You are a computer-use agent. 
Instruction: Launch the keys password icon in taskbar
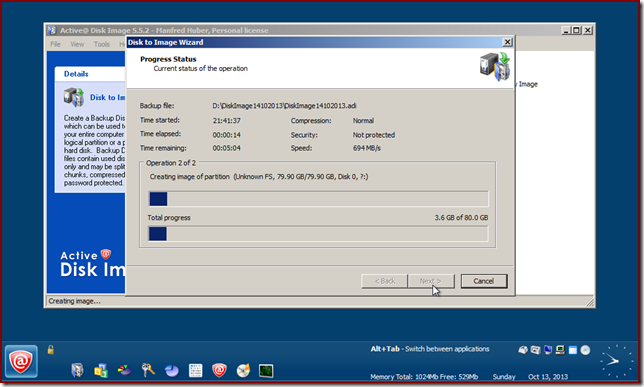tap(148, 370)
